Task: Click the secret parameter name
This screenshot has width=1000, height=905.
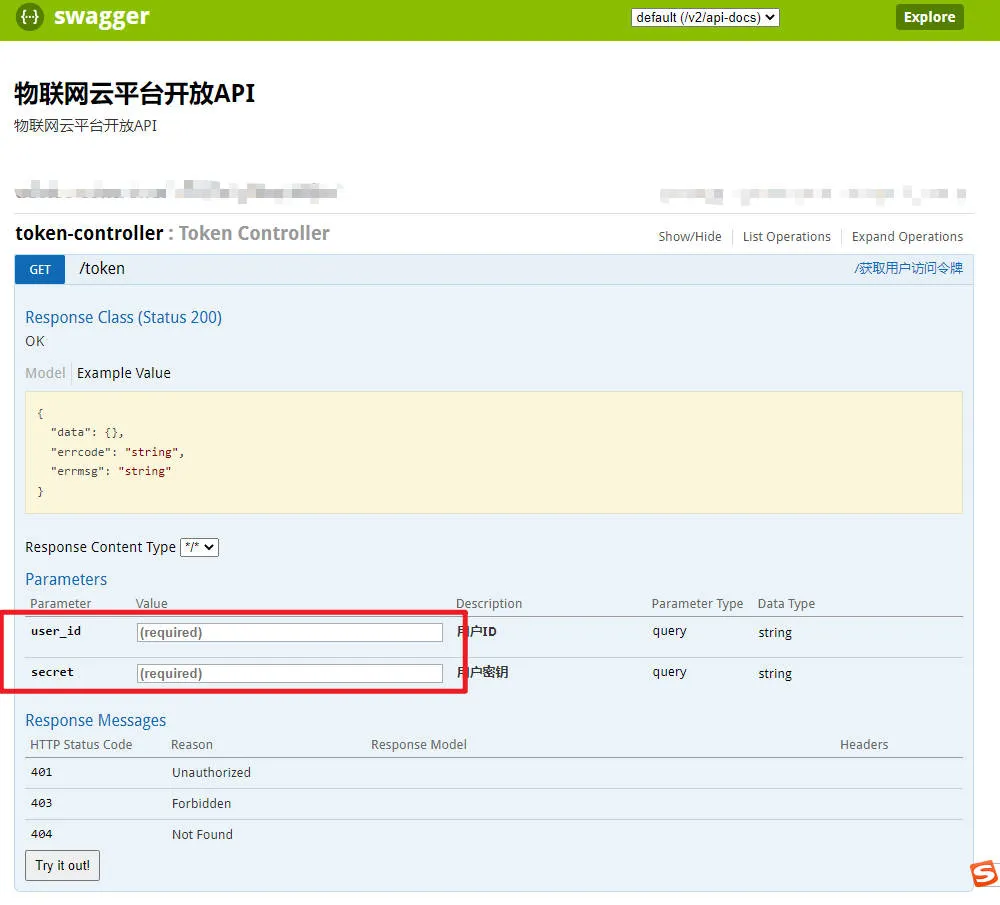Action: pyautogui.click(x=52, y=672)
